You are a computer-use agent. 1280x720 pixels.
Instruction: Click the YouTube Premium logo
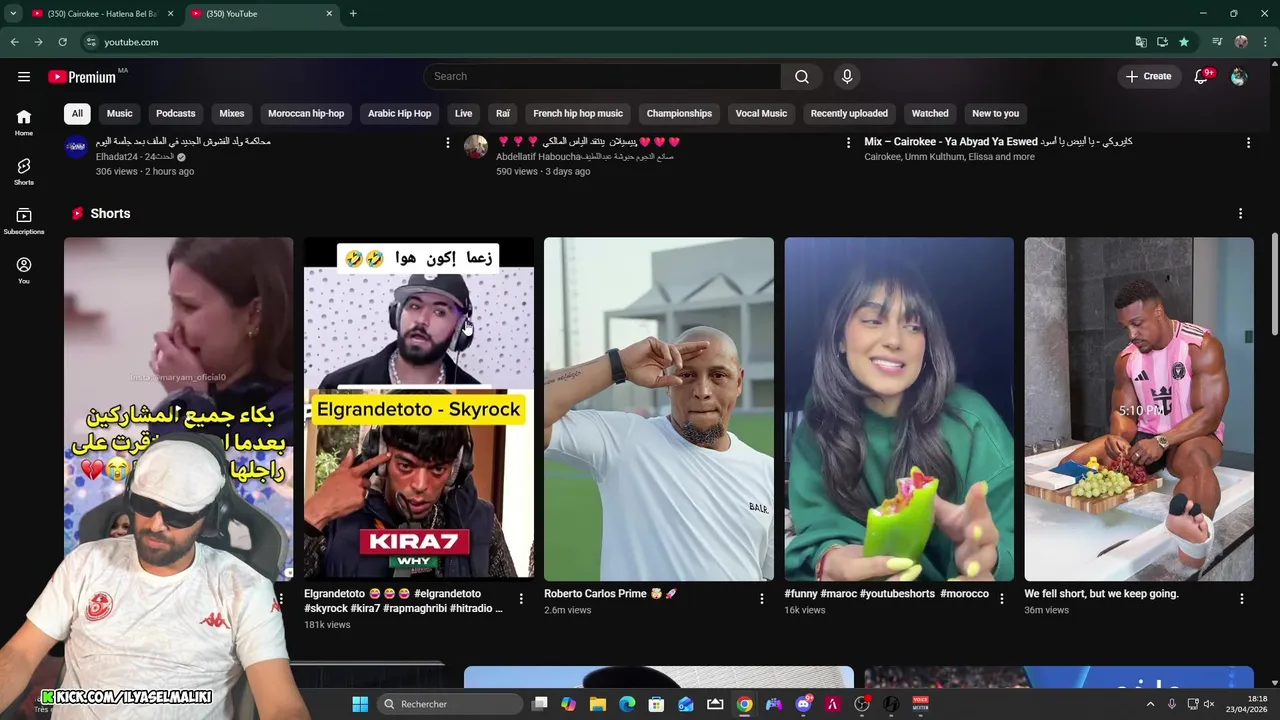[82, 77]
